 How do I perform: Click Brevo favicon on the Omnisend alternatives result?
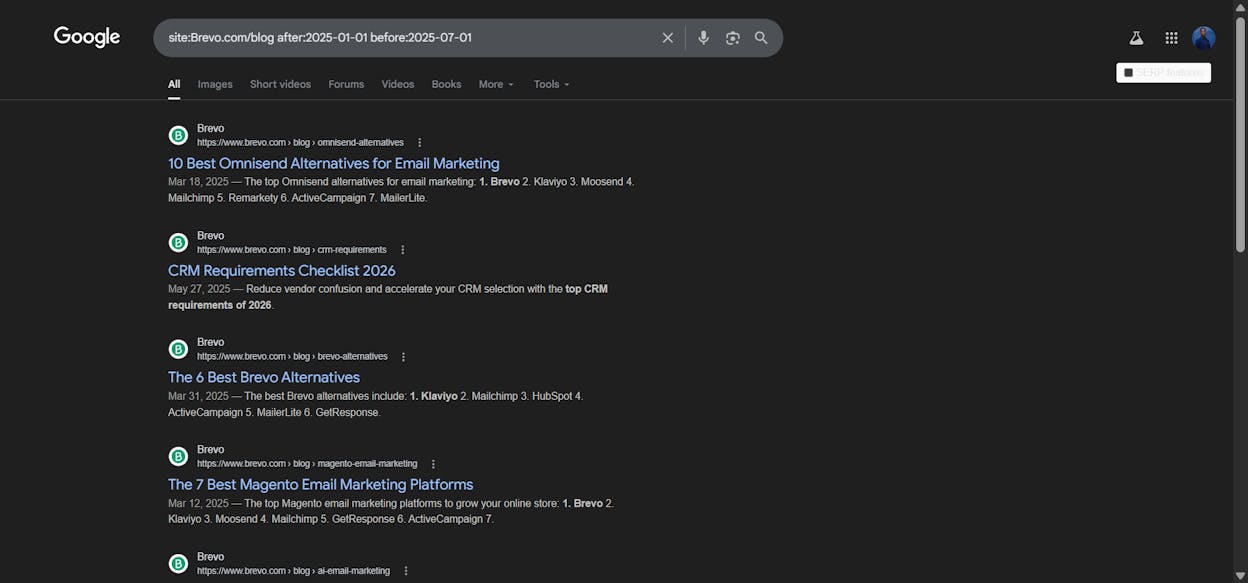click(x=178, y=135)
